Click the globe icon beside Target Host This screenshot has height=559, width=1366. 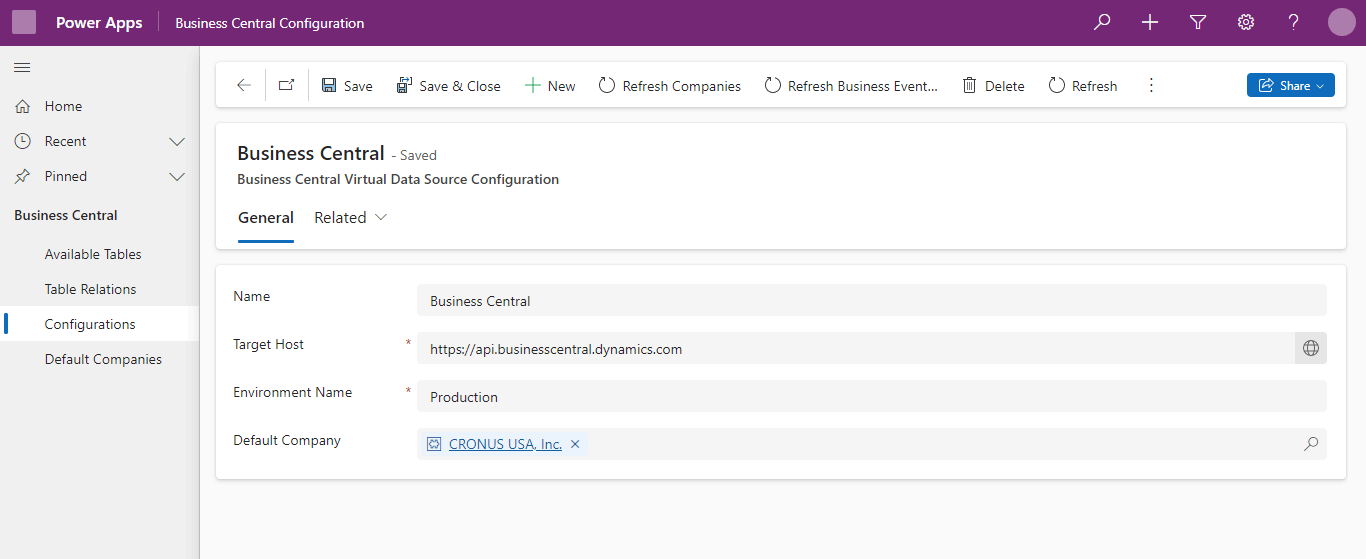tap(1311, 349)
